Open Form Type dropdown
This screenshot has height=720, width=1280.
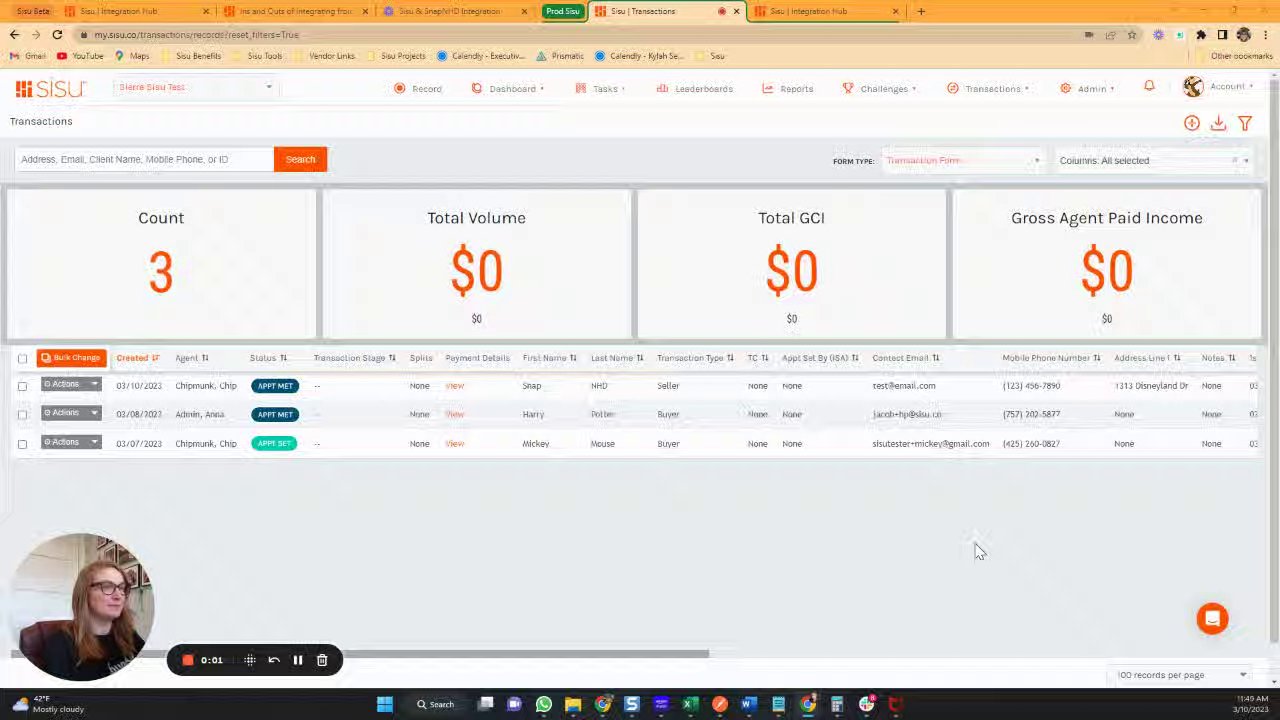pos(962,161)
